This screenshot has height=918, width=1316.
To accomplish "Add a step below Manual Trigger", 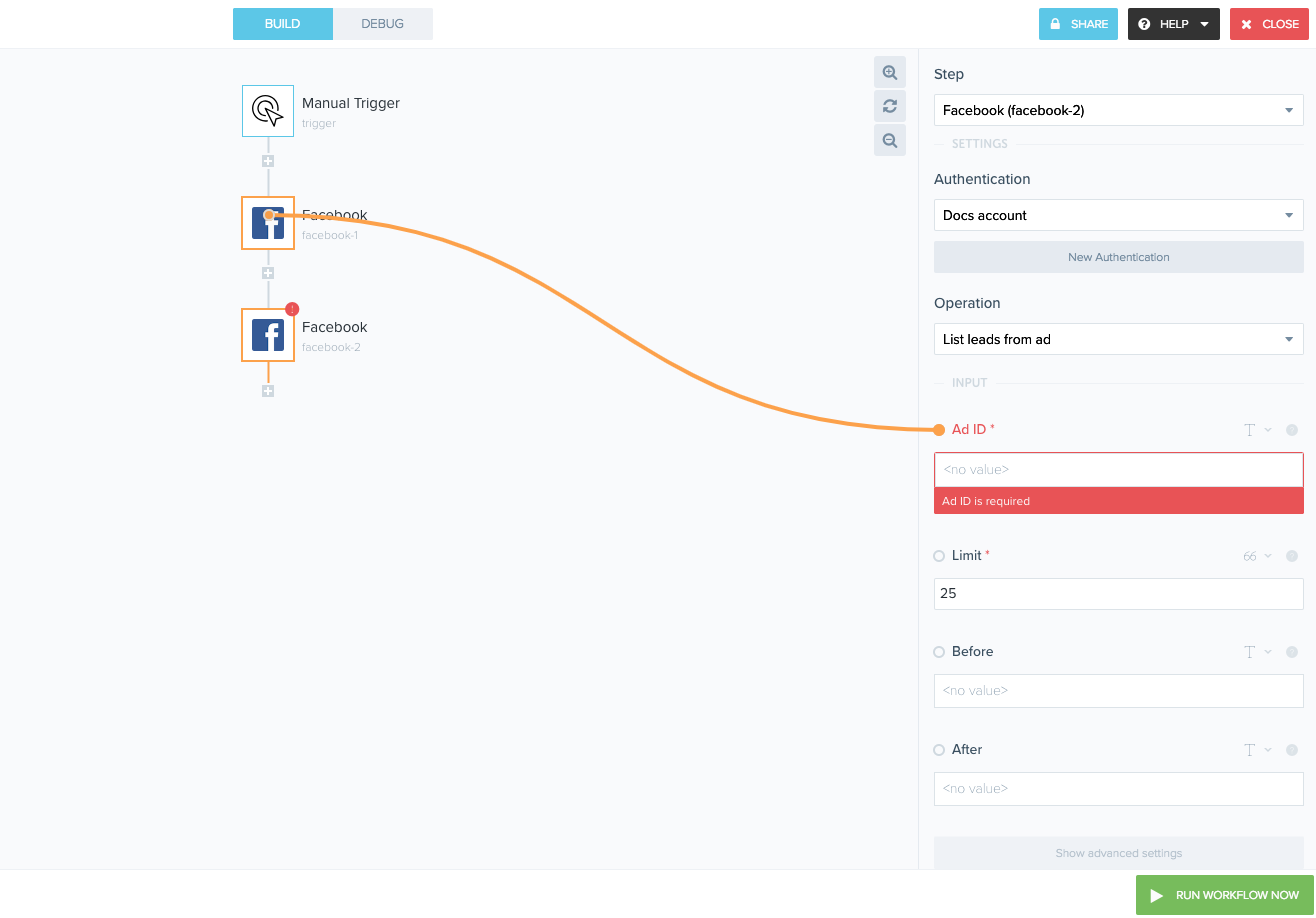I will pos(268,161).
